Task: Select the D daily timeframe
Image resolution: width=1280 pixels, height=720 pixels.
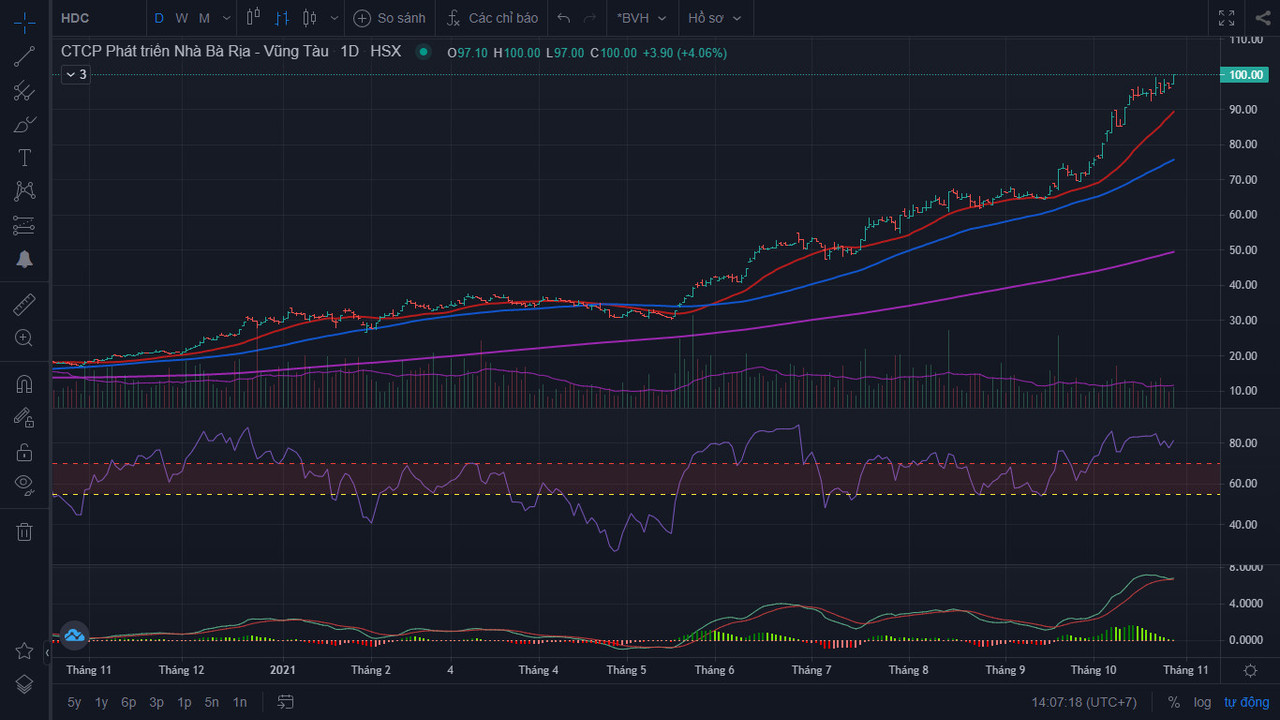Action: click(x=158, y=18)
